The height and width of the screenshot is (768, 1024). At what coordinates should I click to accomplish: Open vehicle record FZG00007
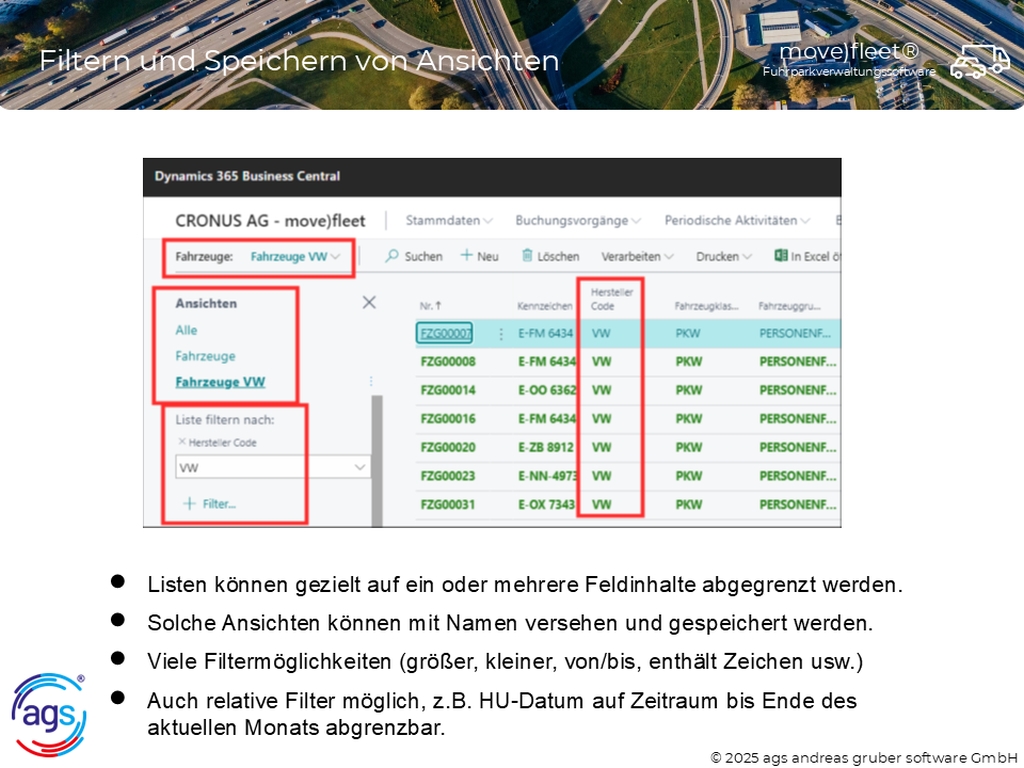click(445, 334)
